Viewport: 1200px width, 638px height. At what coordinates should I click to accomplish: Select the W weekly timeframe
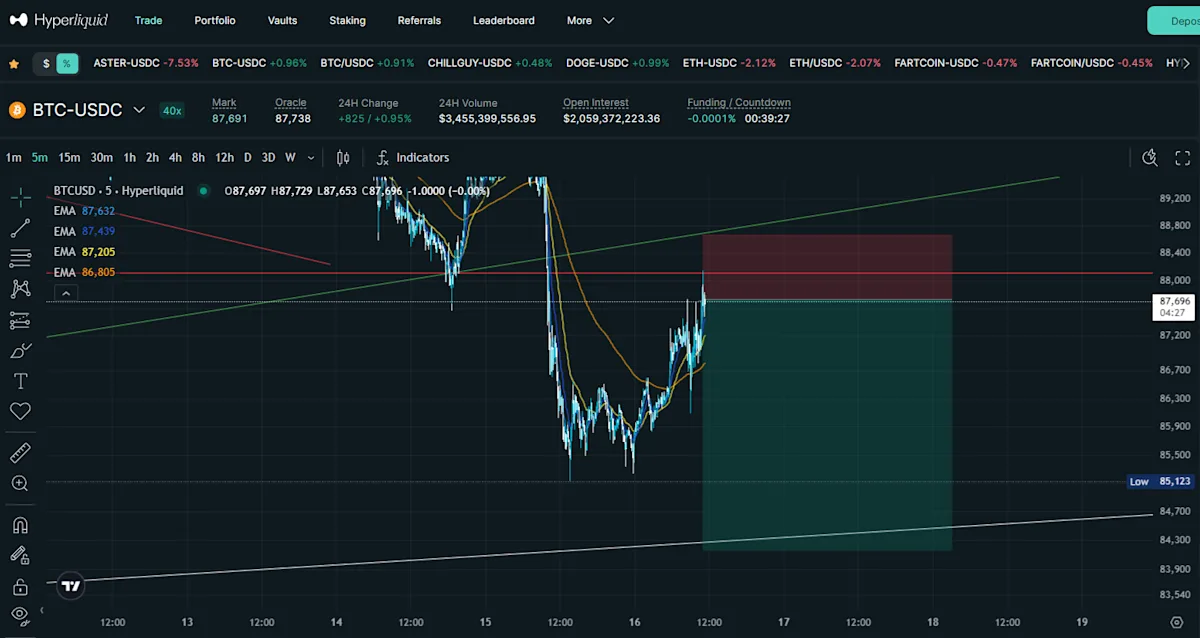[290, 157]
